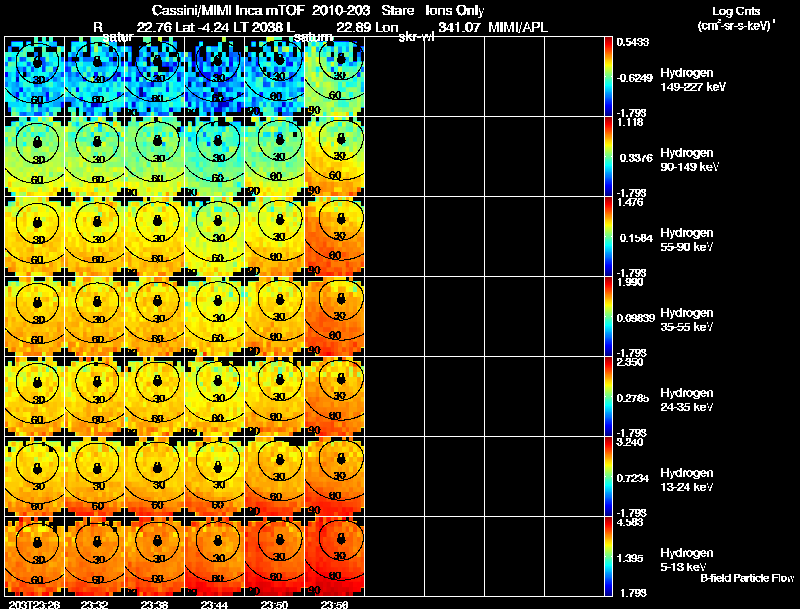
Task: Click the '23:44' time label
Action: [215, 604]
